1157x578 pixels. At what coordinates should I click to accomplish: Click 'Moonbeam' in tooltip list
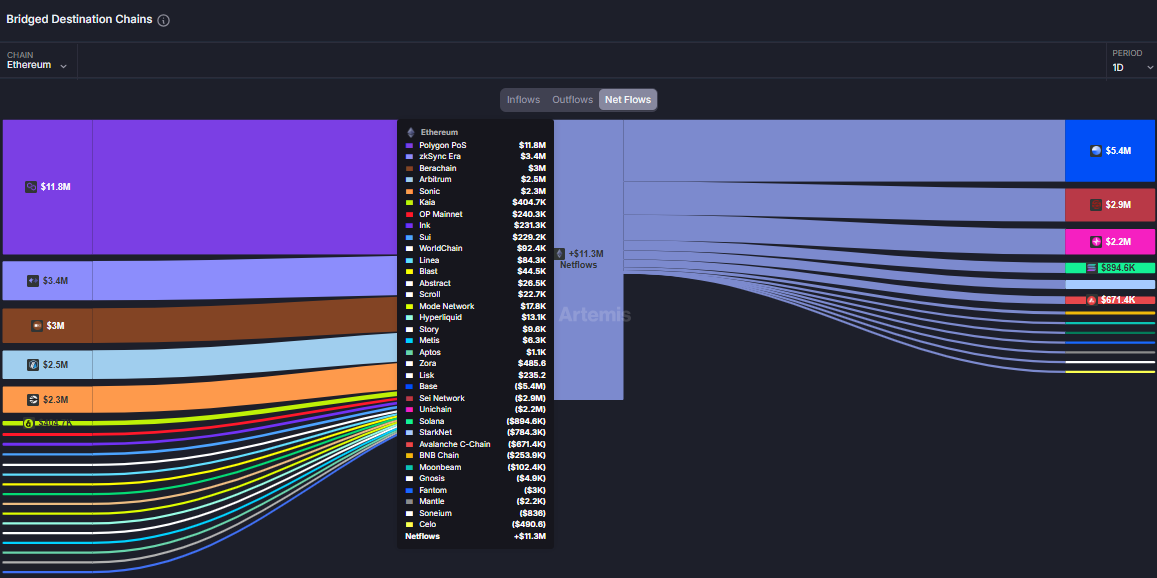(439, 467)
